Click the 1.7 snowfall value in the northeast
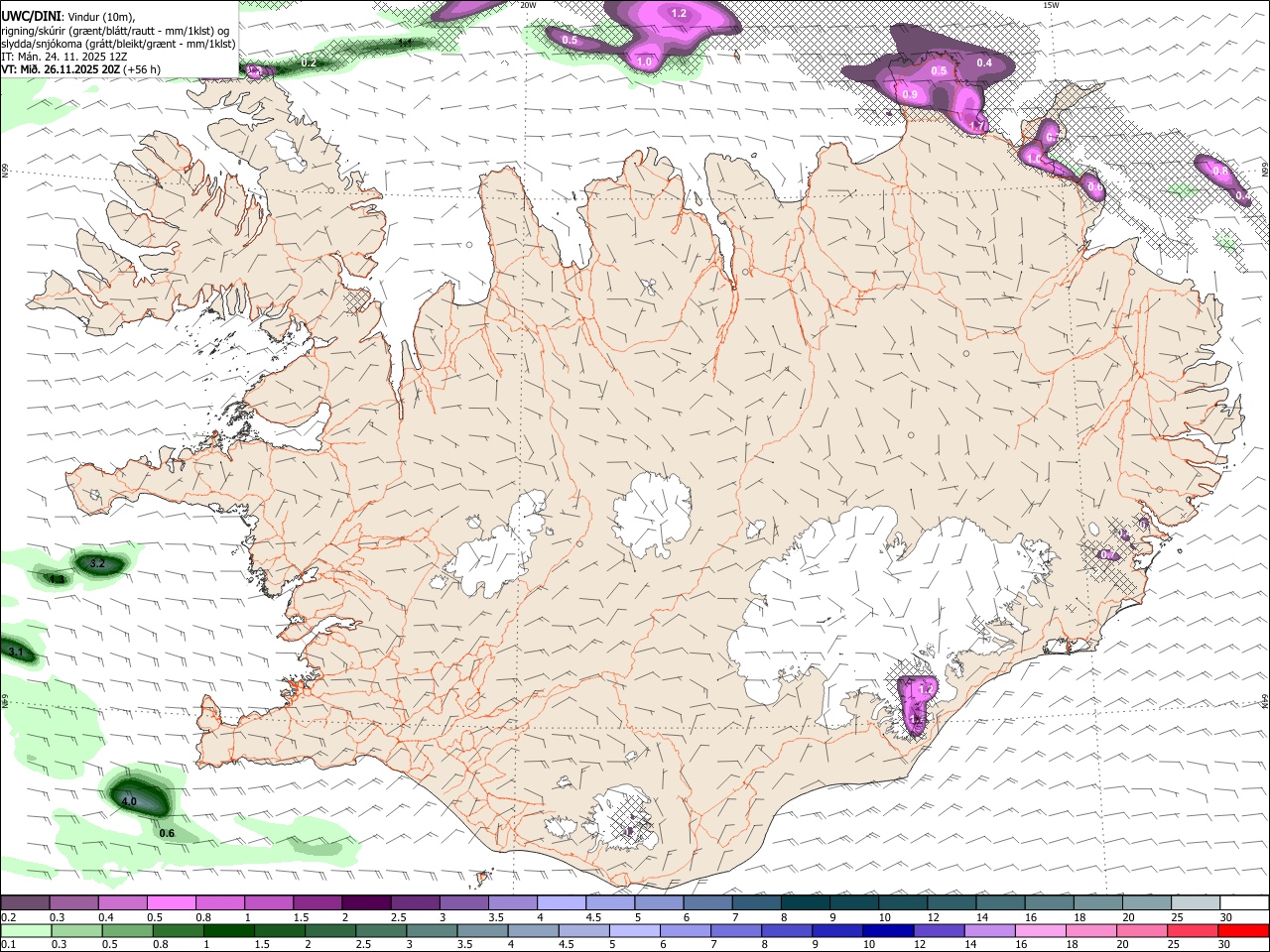The height and width of the screenshot is (952, 1270). (x=977, y=126)
